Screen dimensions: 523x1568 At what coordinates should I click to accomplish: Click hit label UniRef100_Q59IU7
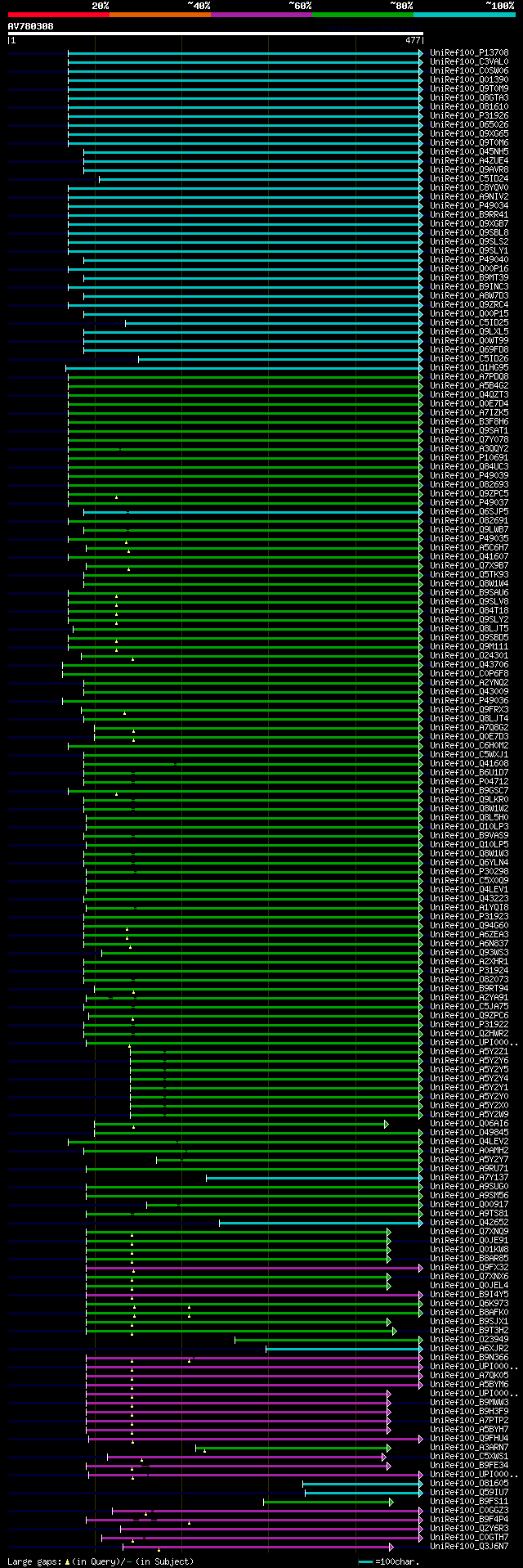[x=469, y=1493]
